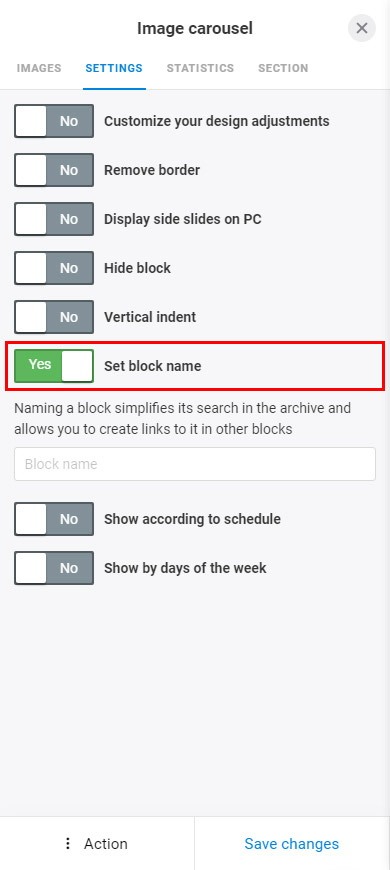Click the three-dot Action menu icon

(x=68, y=843)
